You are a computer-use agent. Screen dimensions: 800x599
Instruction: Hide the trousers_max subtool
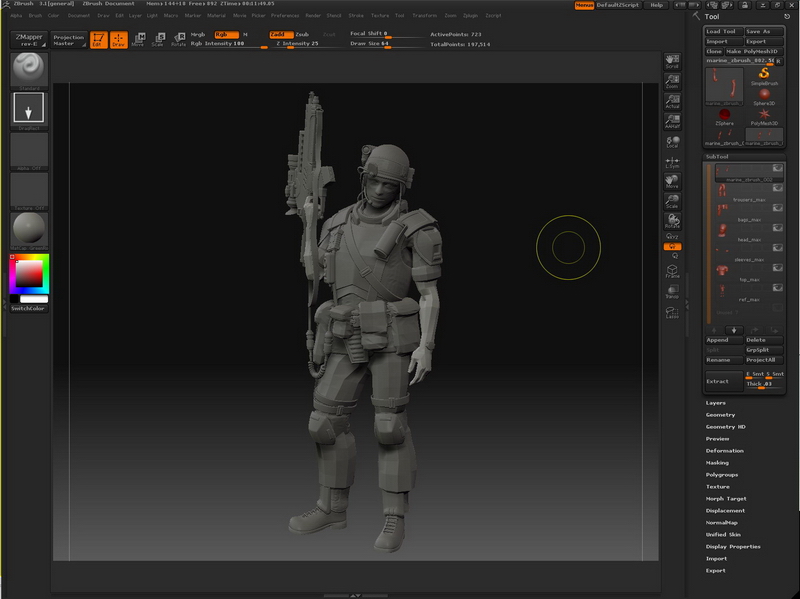[x=777, y=188]
